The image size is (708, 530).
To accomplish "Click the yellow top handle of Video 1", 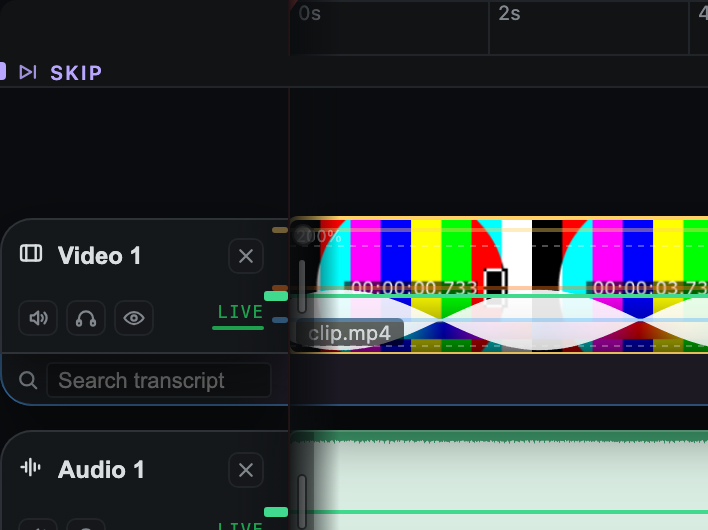I will [280, 230].
